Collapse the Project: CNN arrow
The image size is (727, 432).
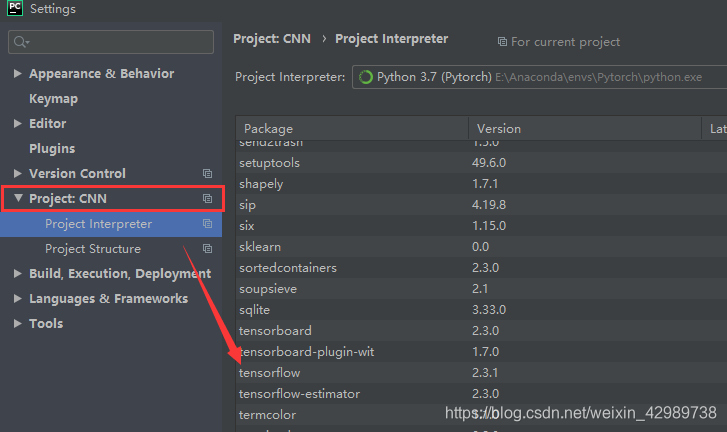(18, 198)
